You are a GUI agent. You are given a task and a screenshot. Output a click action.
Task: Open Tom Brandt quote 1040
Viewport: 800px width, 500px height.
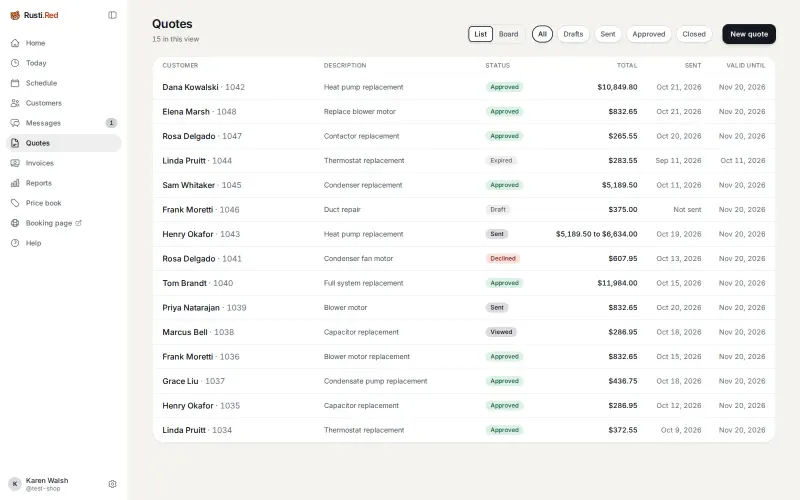click(x=464, y=283)
